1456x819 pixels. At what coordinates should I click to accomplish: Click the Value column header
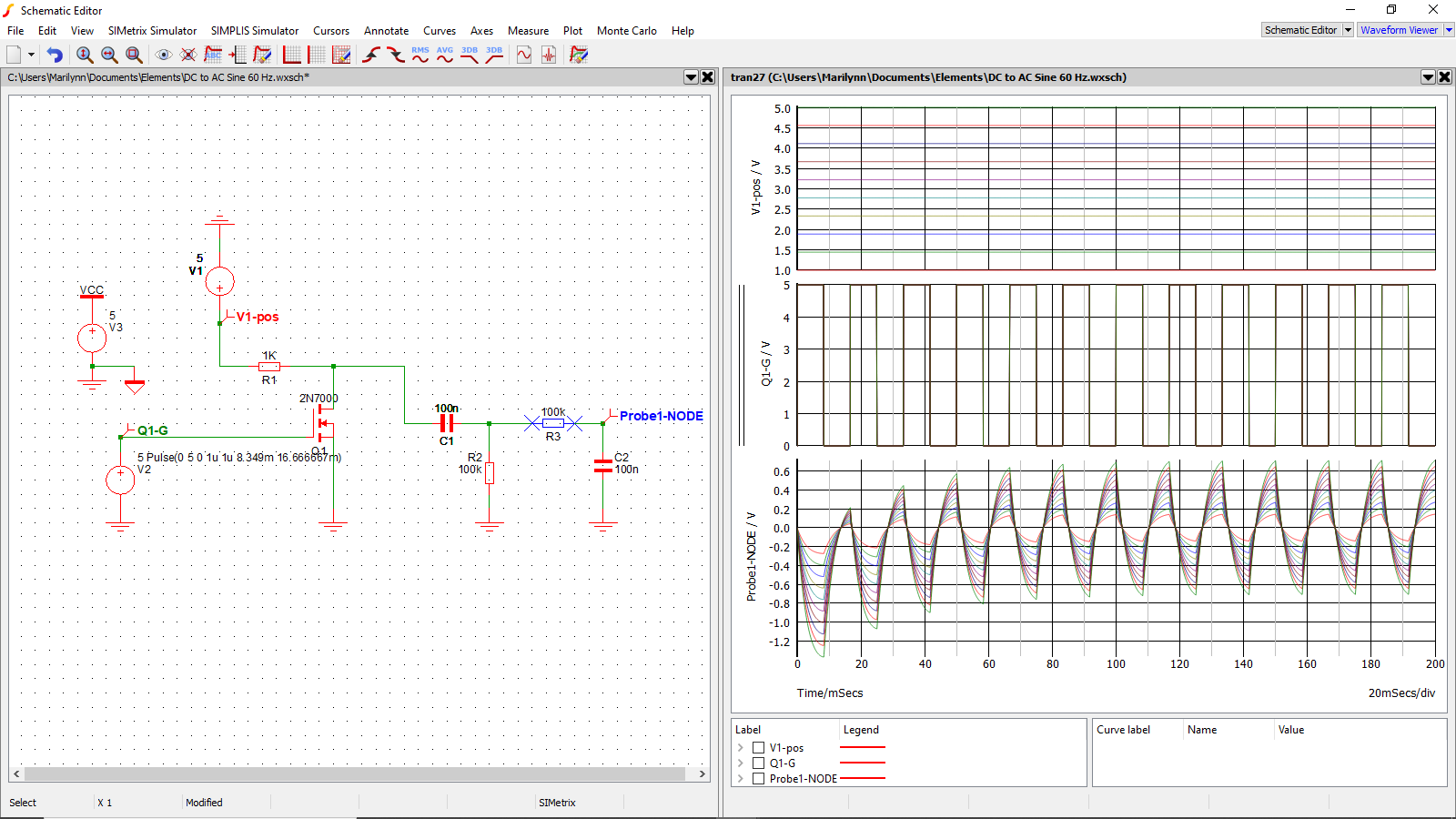coord(1290,730)
